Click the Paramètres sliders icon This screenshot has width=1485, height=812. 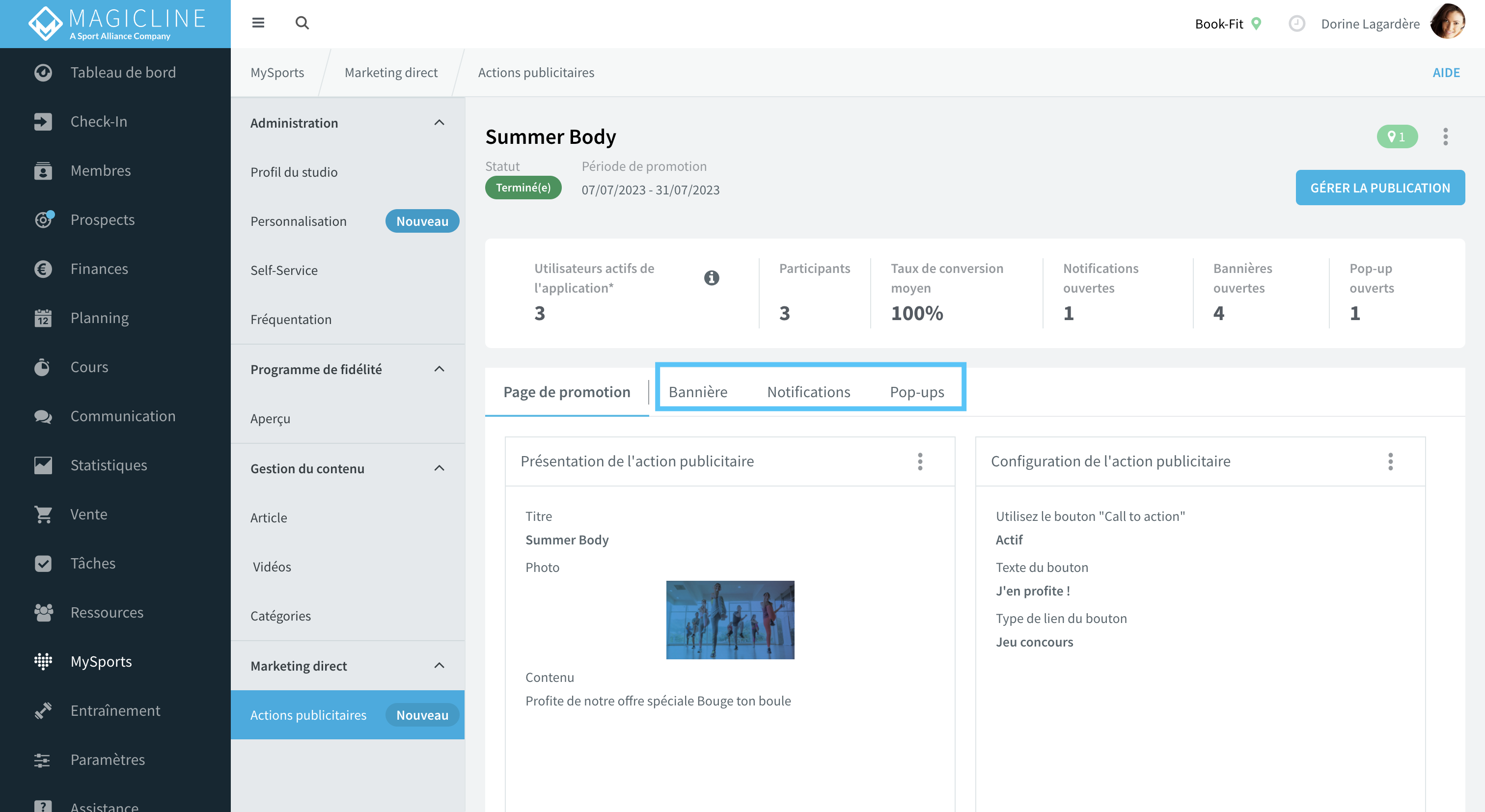[x=42, y=760]
